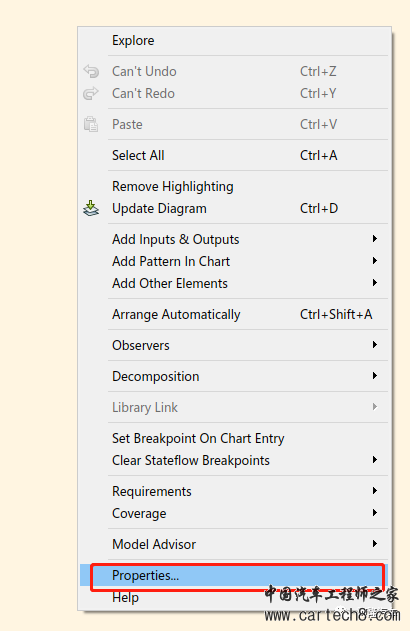Open the Observers submenu arrow
The height and width of the screenshot is (631, 410).
tap(375, 345)
